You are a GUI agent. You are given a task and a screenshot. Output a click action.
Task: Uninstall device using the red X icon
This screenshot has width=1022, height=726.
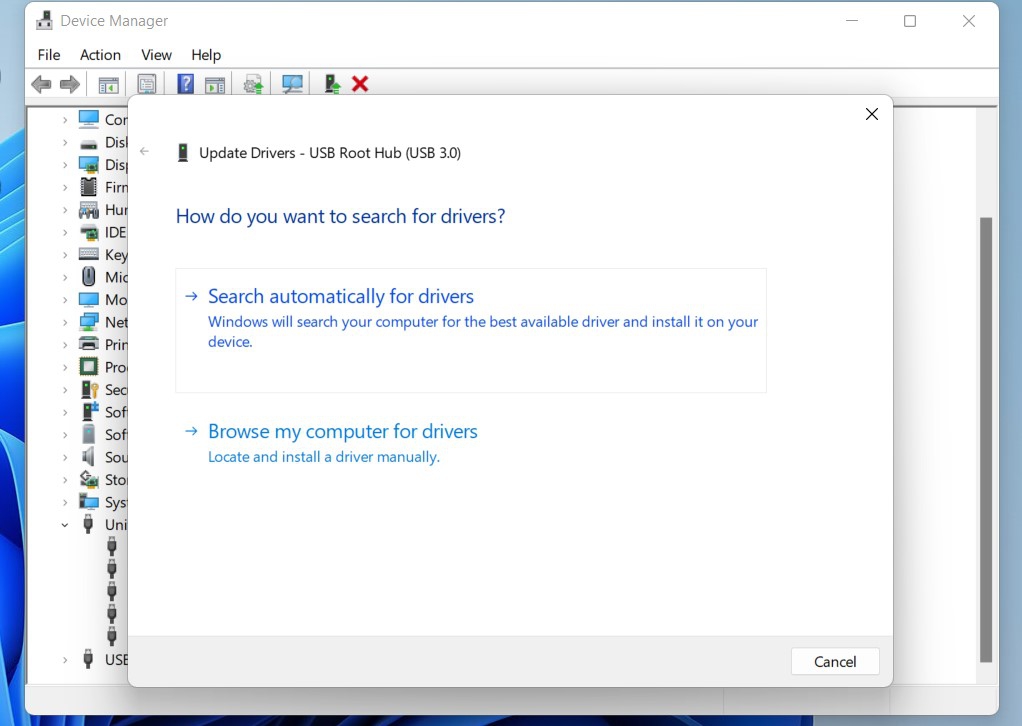360,84
